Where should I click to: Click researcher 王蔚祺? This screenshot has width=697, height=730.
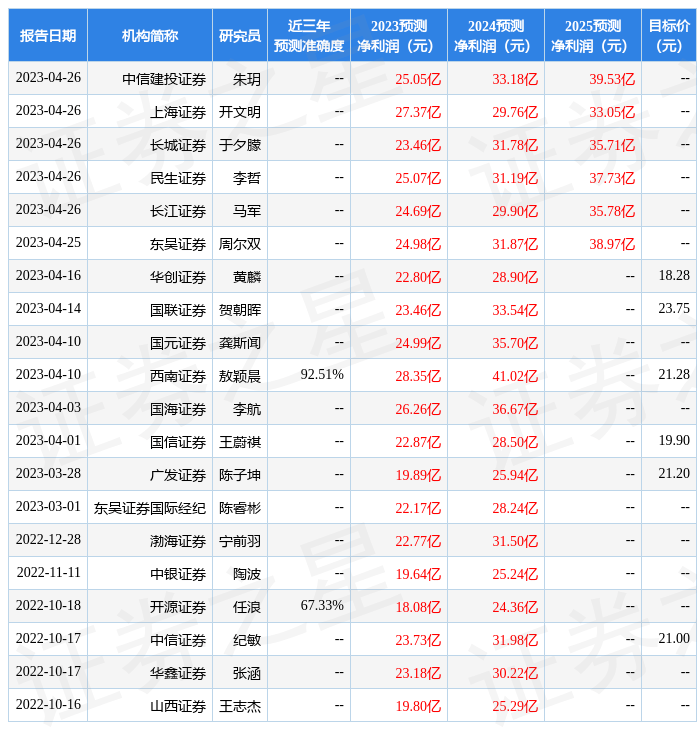tap(240, 442)
